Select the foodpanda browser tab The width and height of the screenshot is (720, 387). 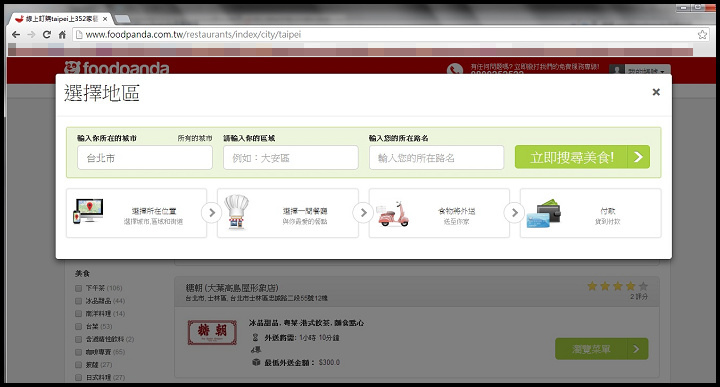tap(61, 19)
